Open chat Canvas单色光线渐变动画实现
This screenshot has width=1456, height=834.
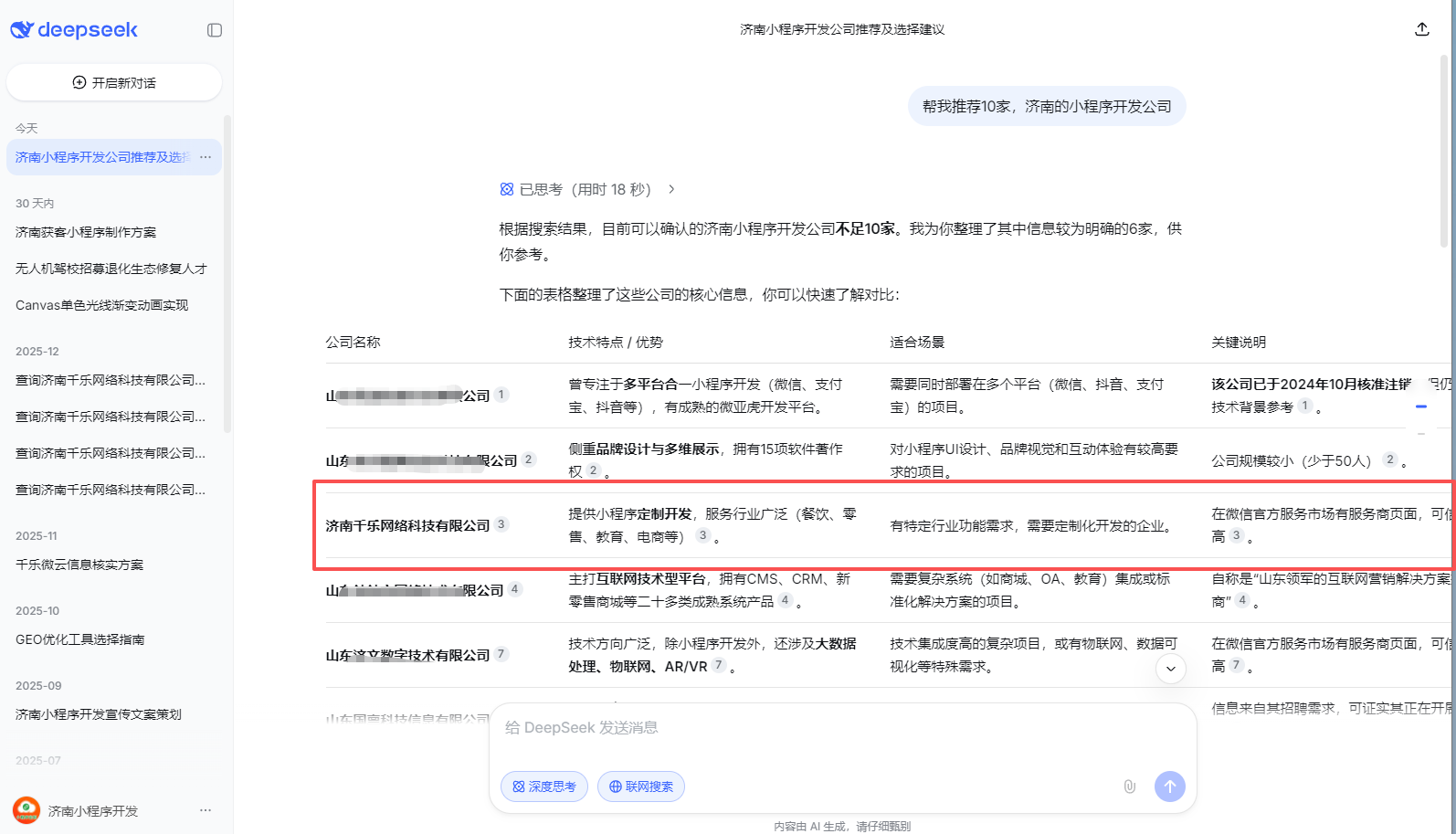pyautogui.click(x=101, y=305)
